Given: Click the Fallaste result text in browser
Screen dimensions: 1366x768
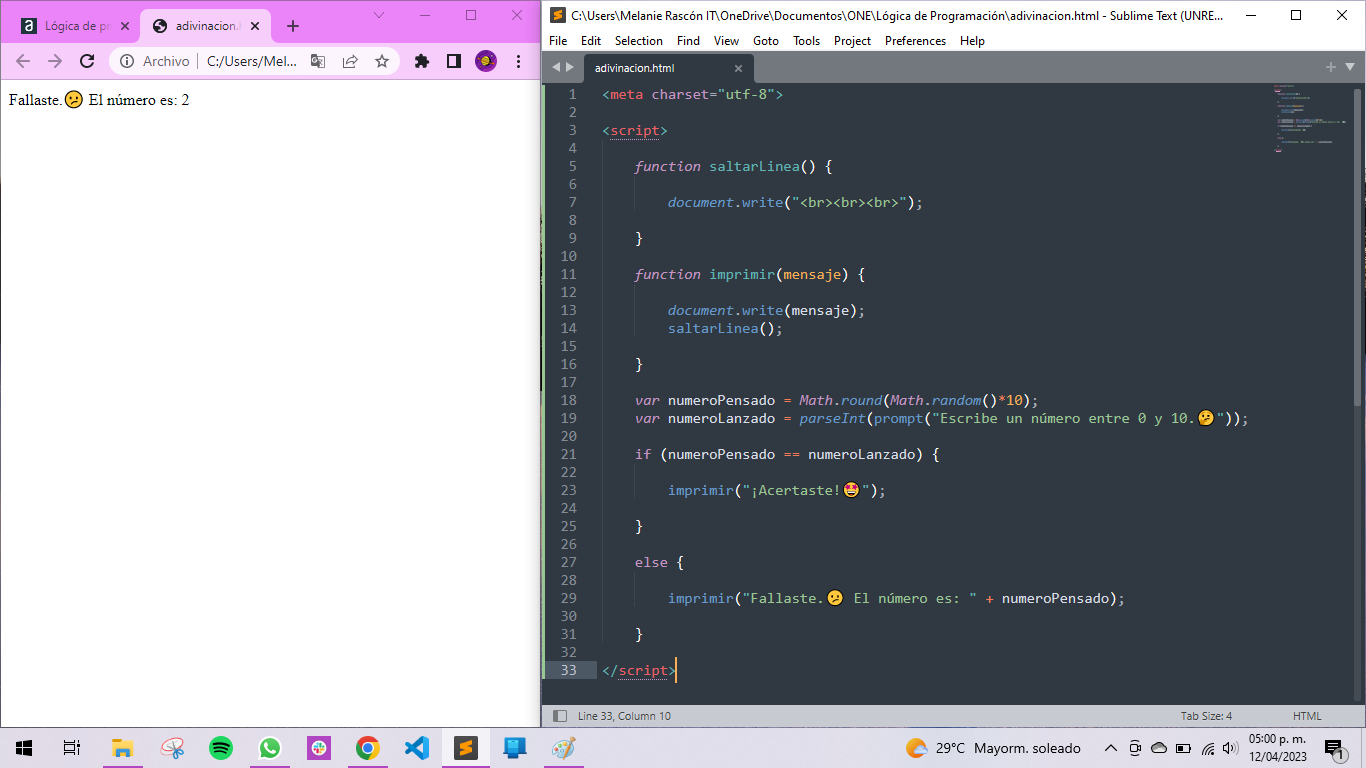Looking at the screenshot, I should tap(99, 100).
